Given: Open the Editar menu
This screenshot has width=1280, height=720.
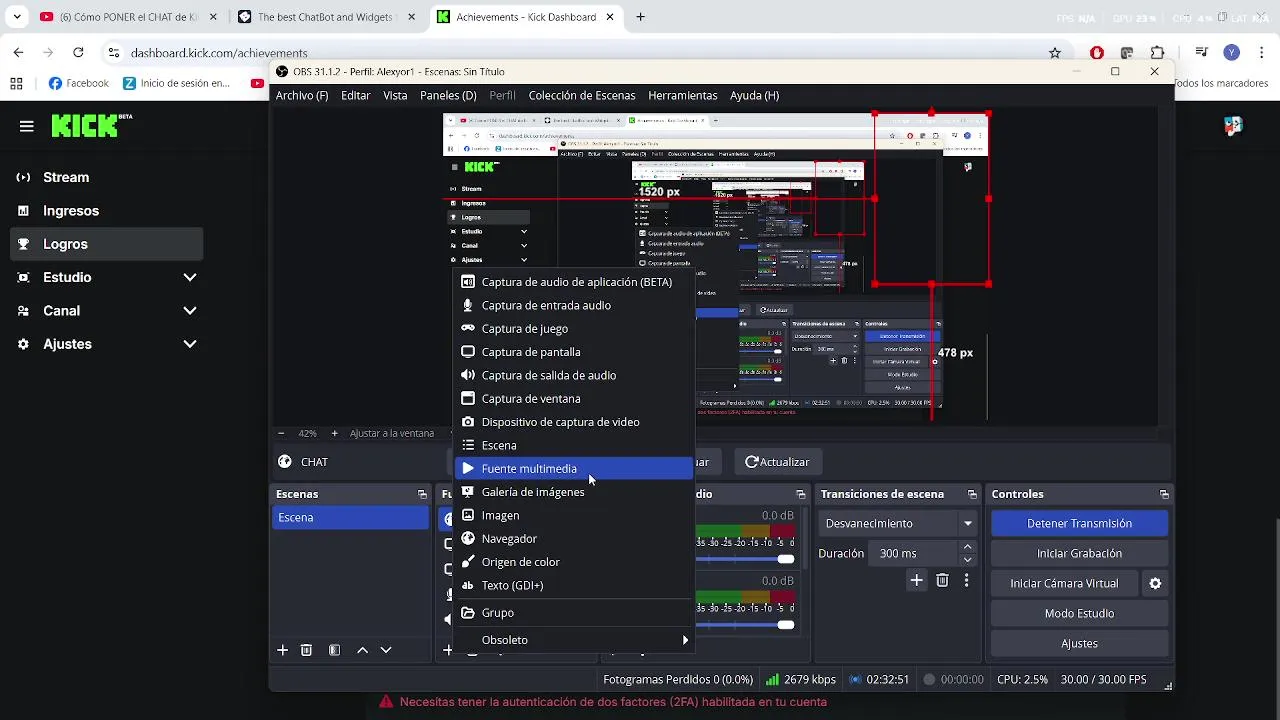Looking at the screenshot, I should pos(356,95).
